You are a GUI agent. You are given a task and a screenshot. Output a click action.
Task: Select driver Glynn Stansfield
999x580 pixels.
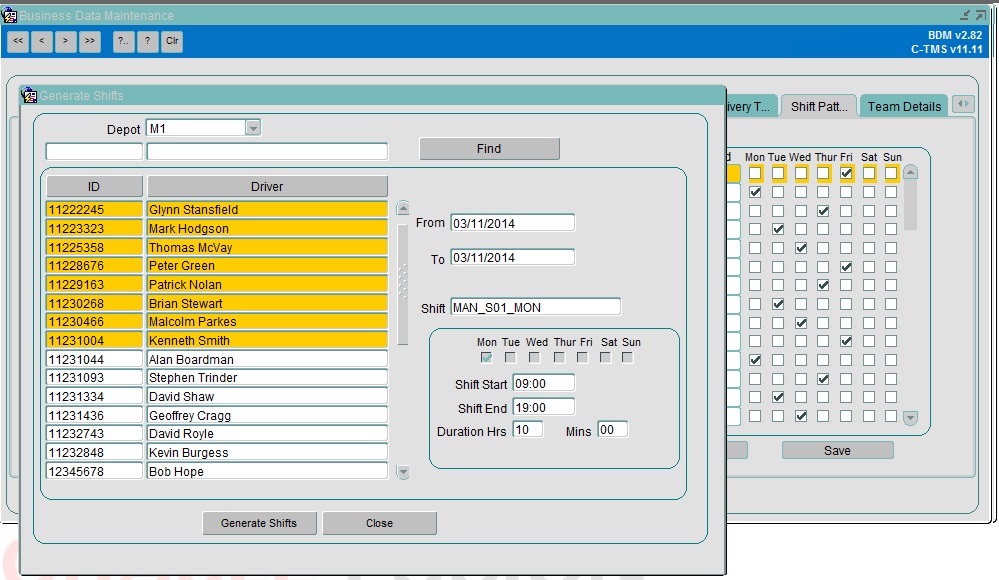click(267, 210)
